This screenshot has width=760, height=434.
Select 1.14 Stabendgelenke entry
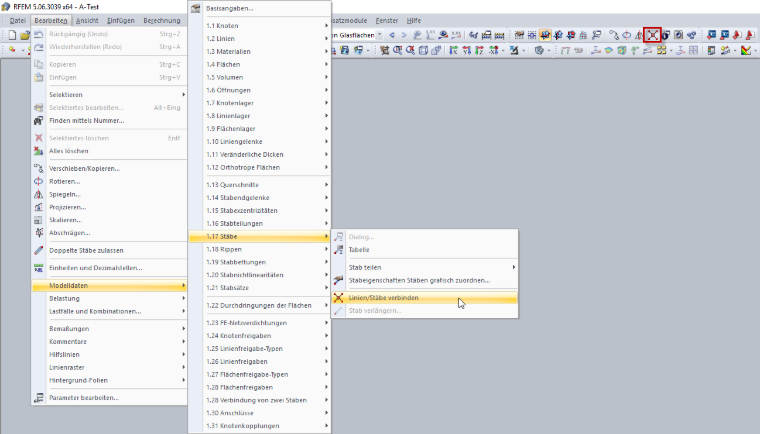(260, 197)
